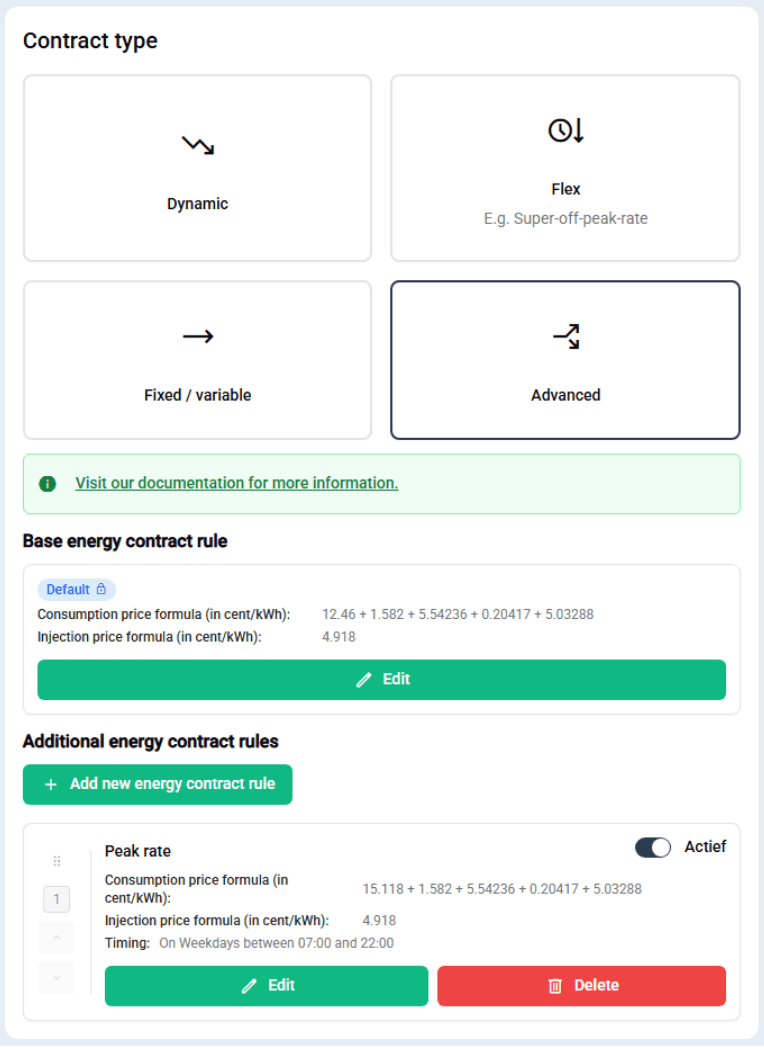Click Edit on the Peak rate rule
Viewport: 764px width, 1048px height.
[265, 985]
